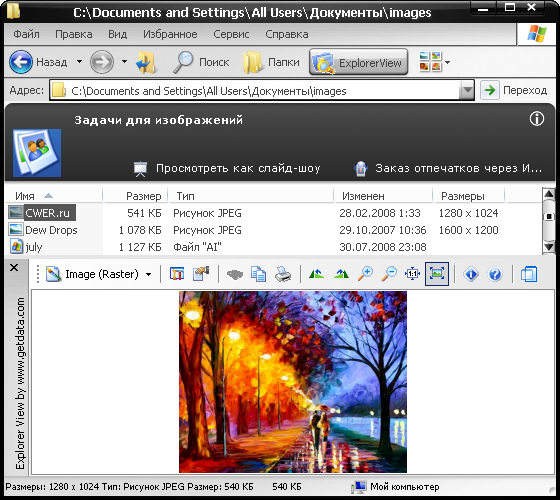Screen dimensions: 560x500
Task: Go up one folder level icon
Action: 146,62
